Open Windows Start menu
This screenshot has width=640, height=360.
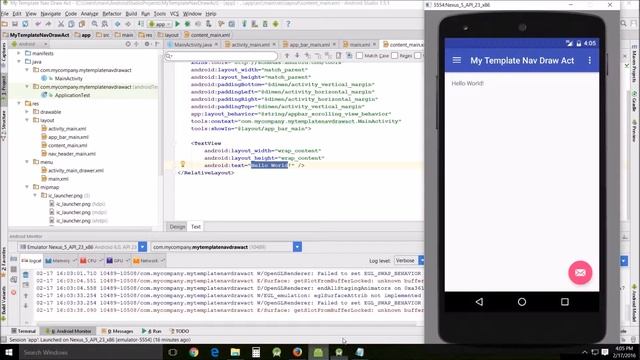[x=8, y=352]
